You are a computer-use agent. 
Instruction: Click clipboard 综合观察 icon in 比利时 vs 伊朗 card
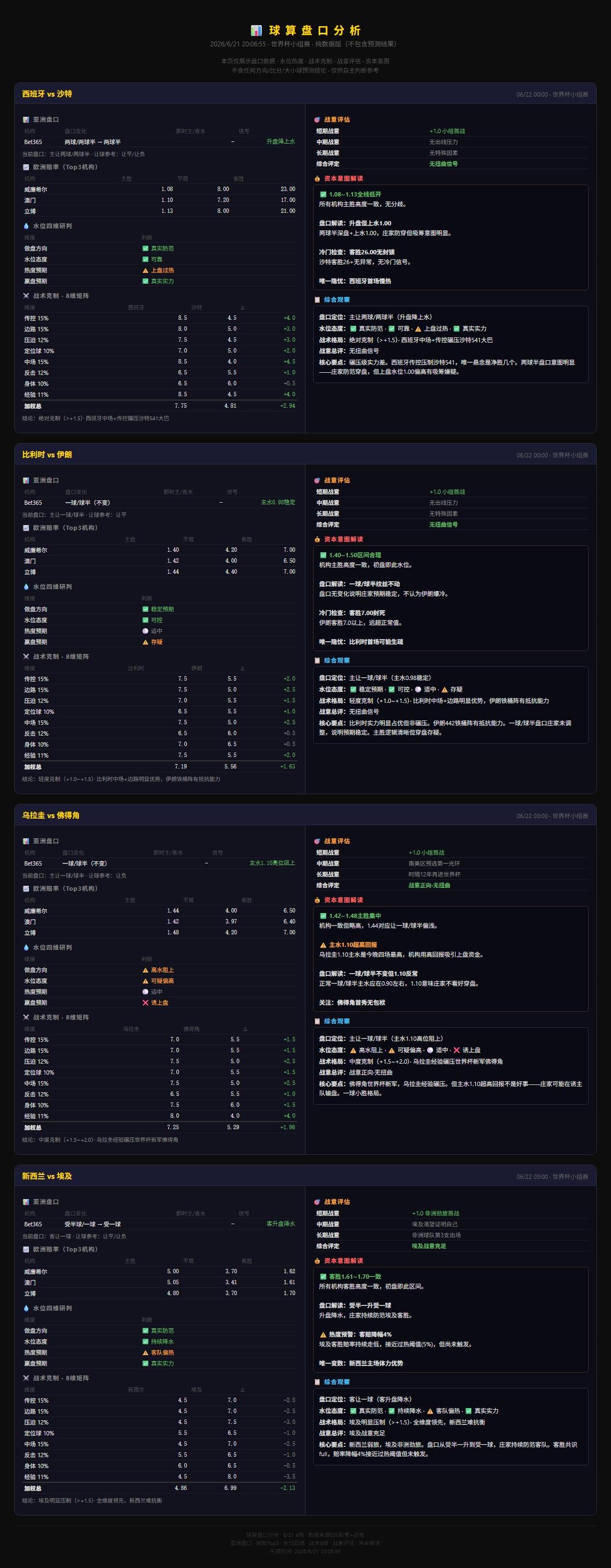(316, 661)
